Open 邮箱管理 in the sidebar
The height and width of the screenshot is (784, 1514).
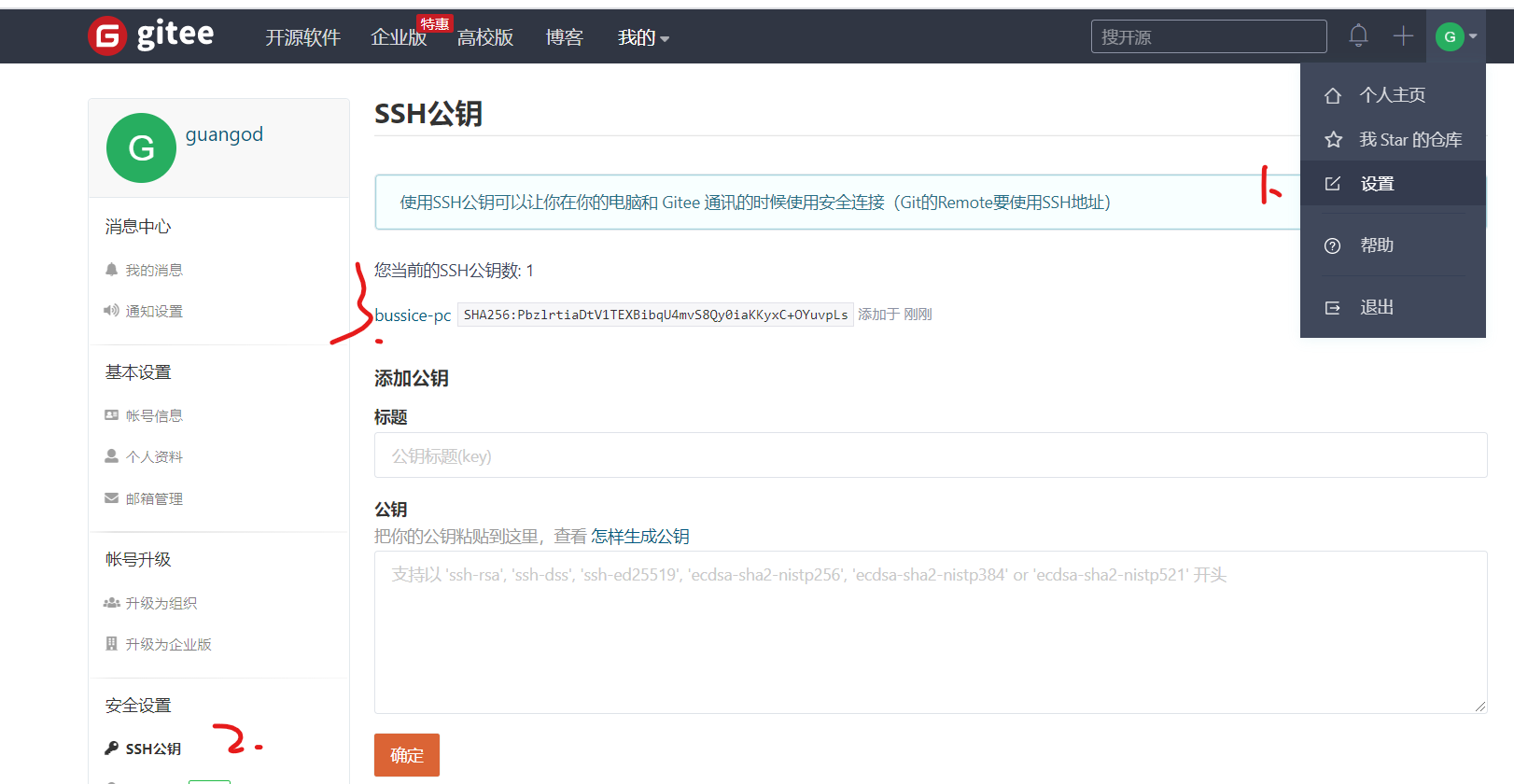[x=154, y=498]
